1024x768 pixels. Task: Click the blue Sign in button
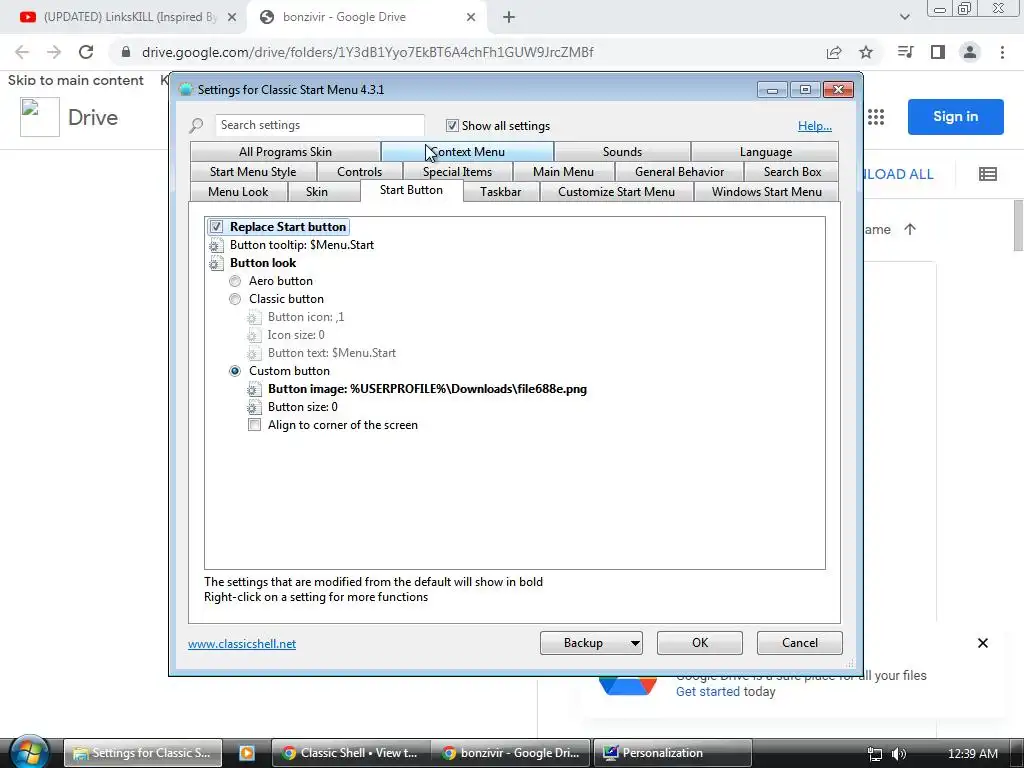click(x=955, y=117)
